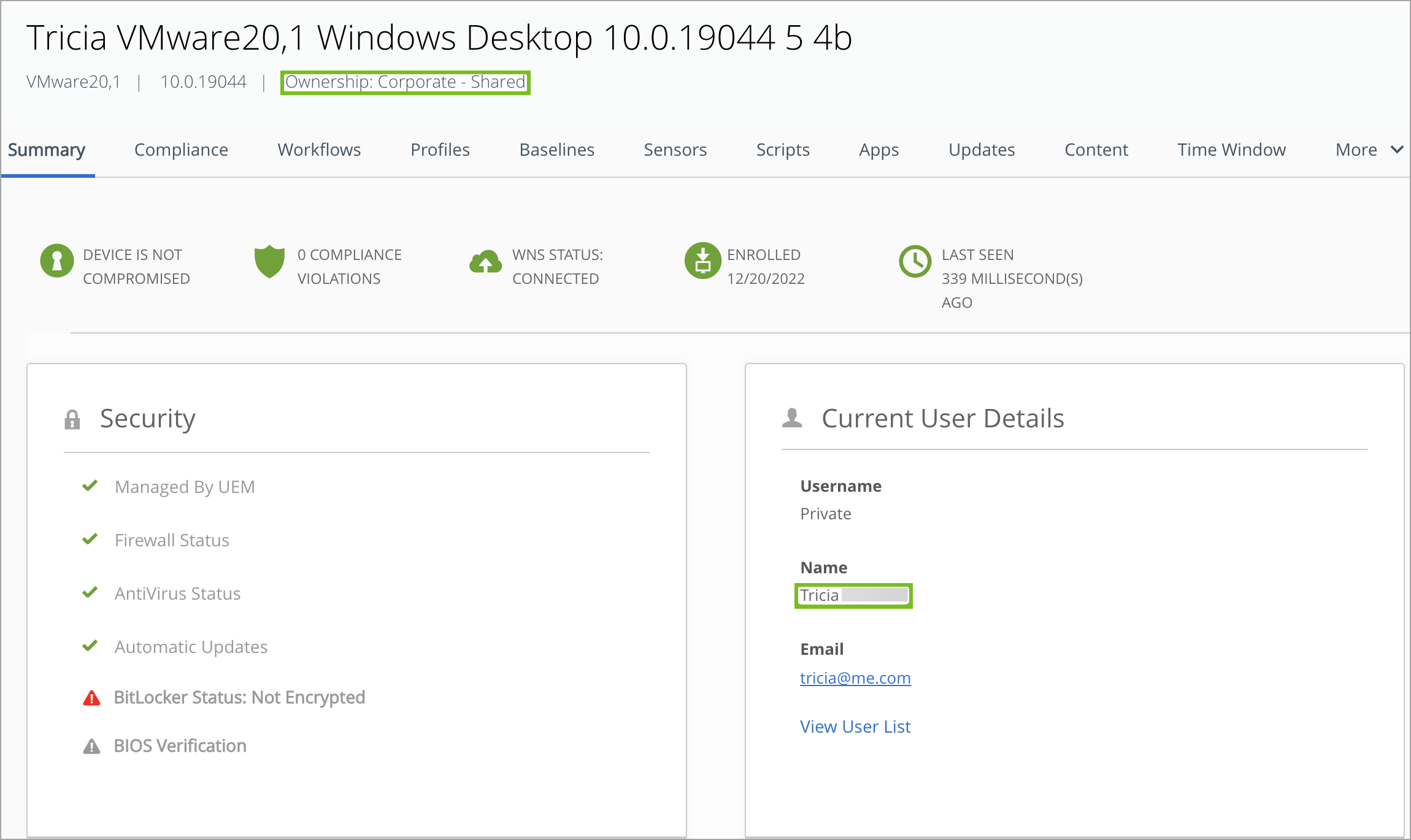Click 0 Compliance Violations text
Image resolution: width=1411 pixels, height=840 pixels.
tap(350, 267)
